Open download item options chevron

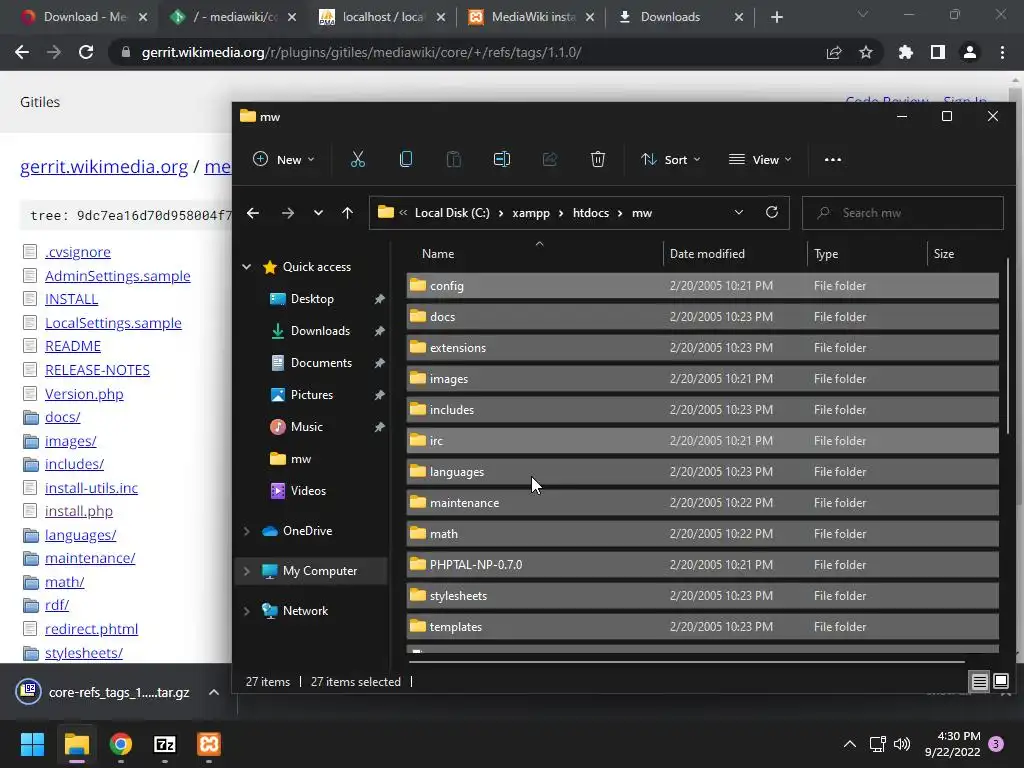(x=214, y=692)
